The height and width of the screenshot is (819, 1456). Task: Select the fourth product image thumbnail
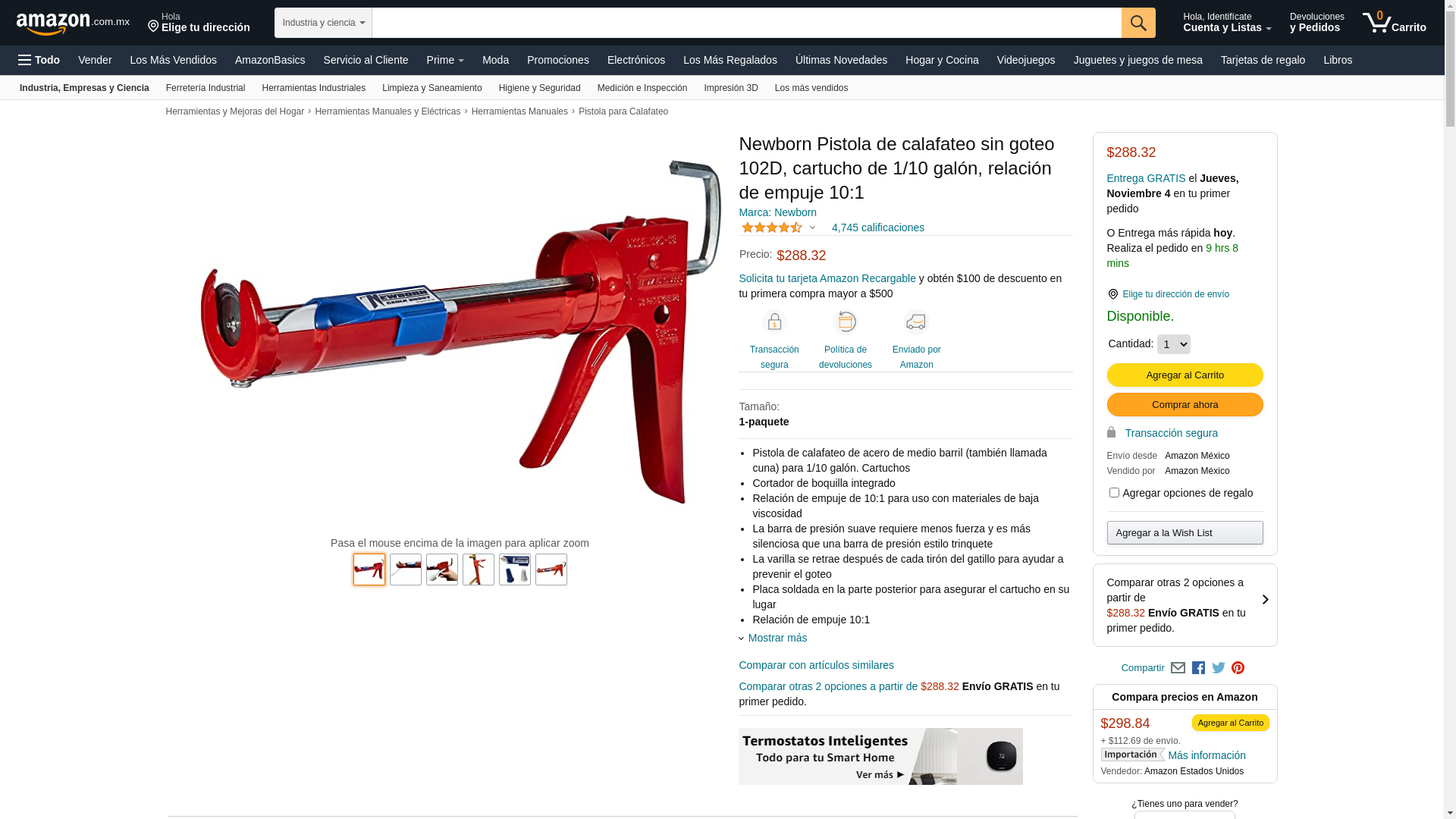tap(479, 570)
